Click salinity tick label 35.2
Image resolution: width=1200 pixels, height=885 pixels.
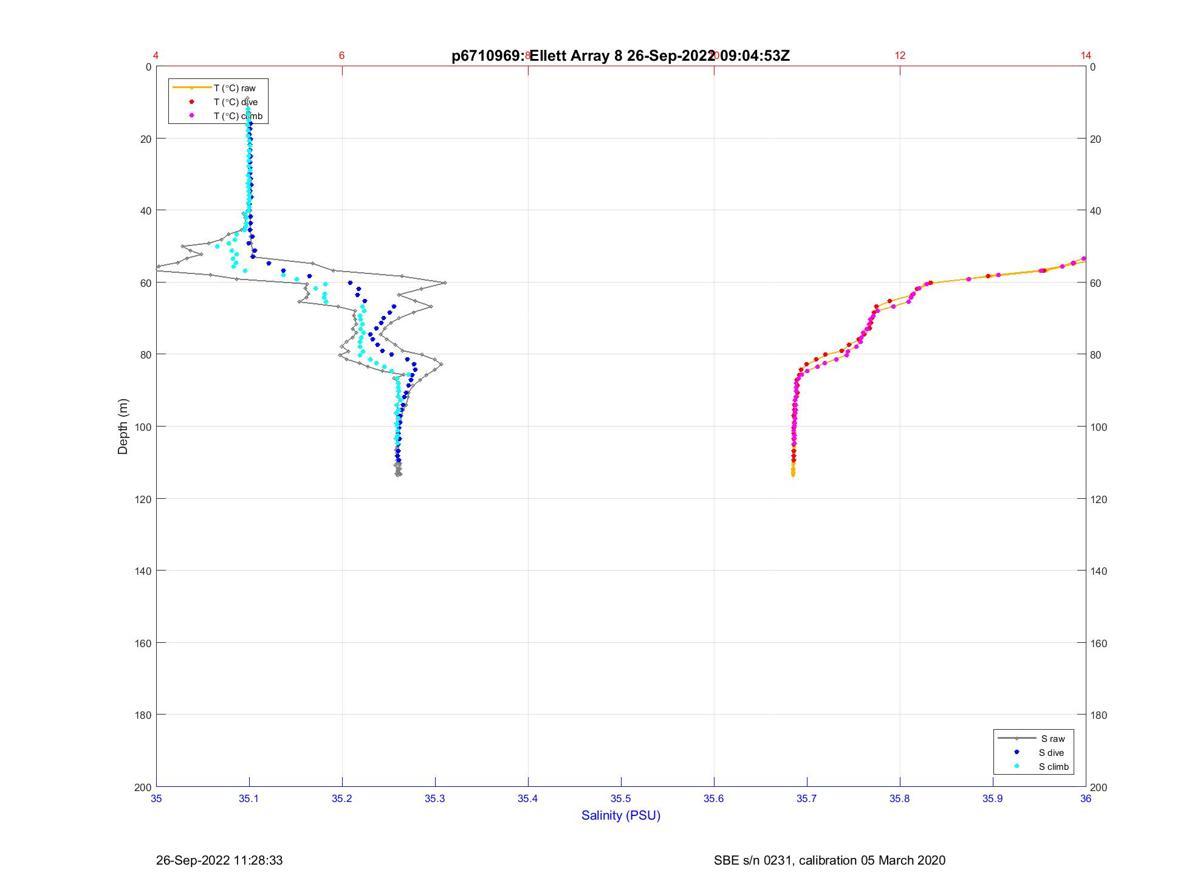click(x=342, y=799)
